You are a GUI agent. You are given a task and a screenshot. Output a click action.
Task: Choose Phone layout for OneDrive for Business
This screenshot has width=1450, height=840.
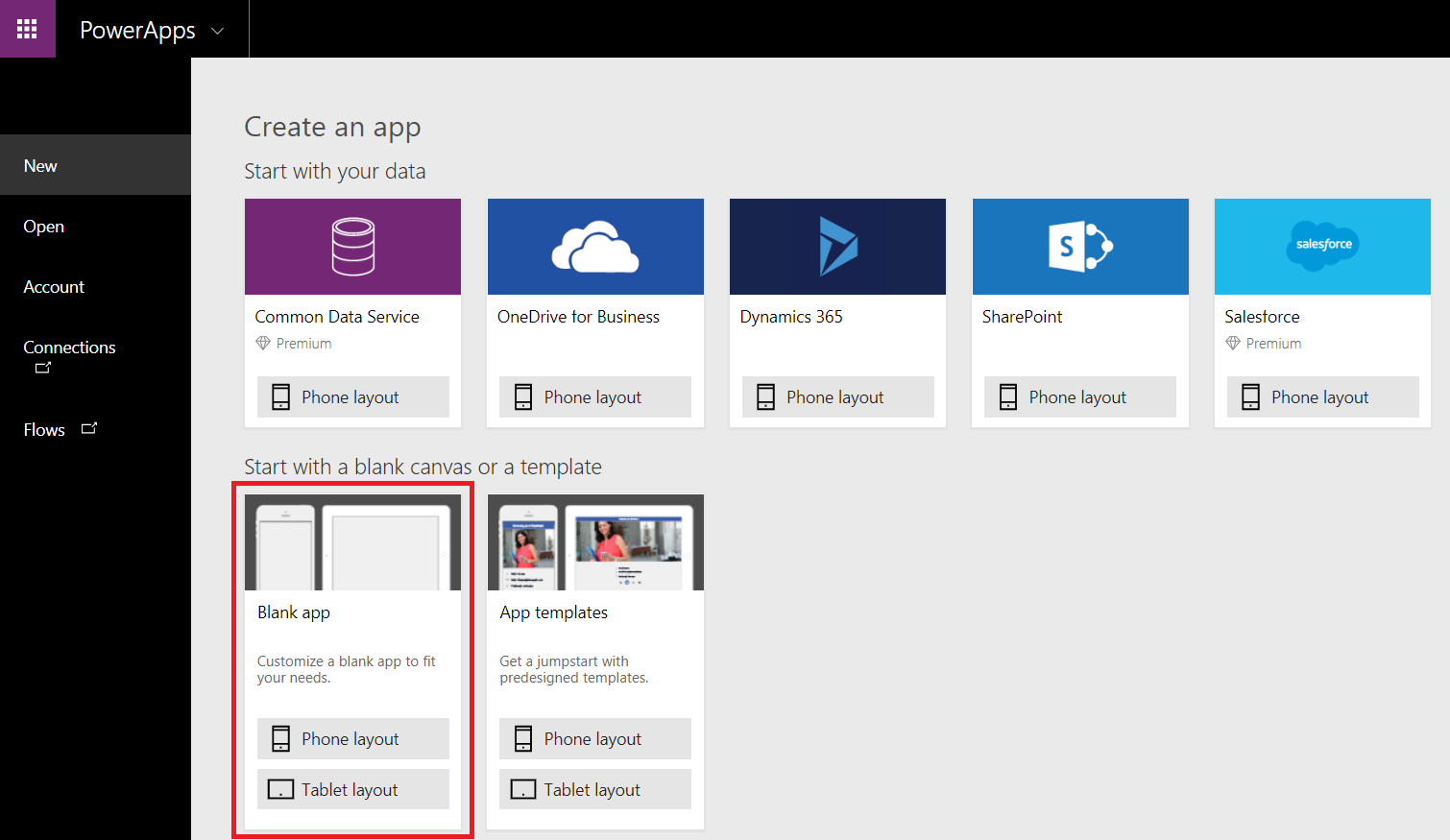pyautogui.click(x=595, y=396)
